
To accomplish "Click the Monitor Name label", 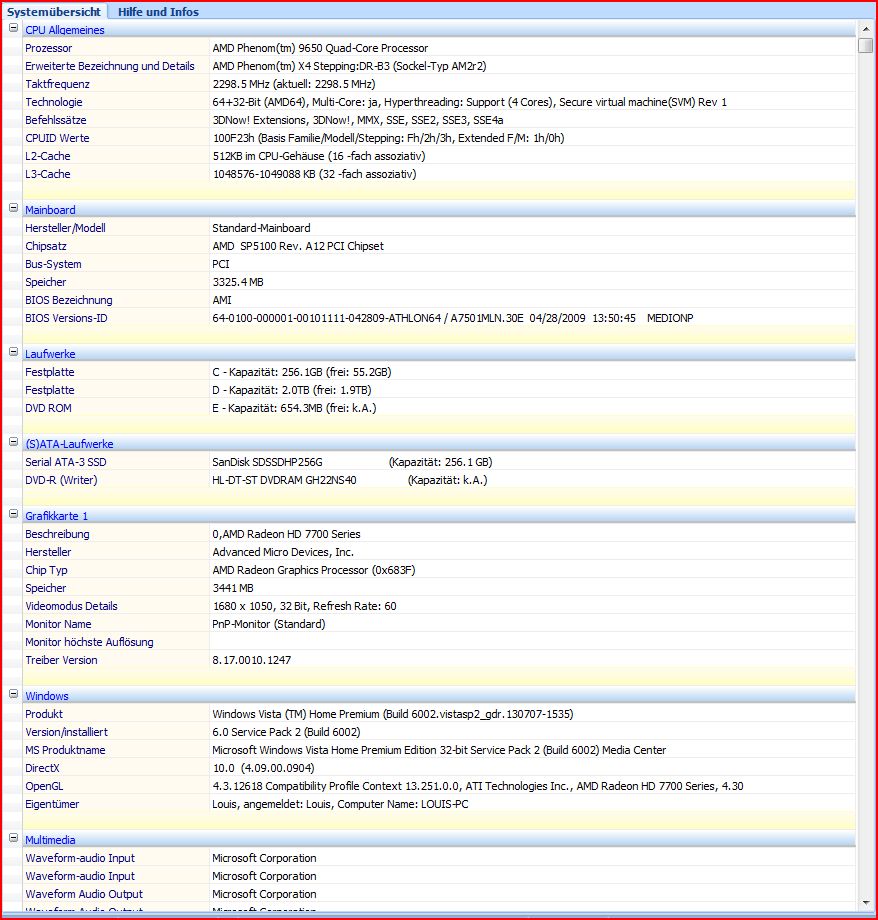I will tap(58, 624).
